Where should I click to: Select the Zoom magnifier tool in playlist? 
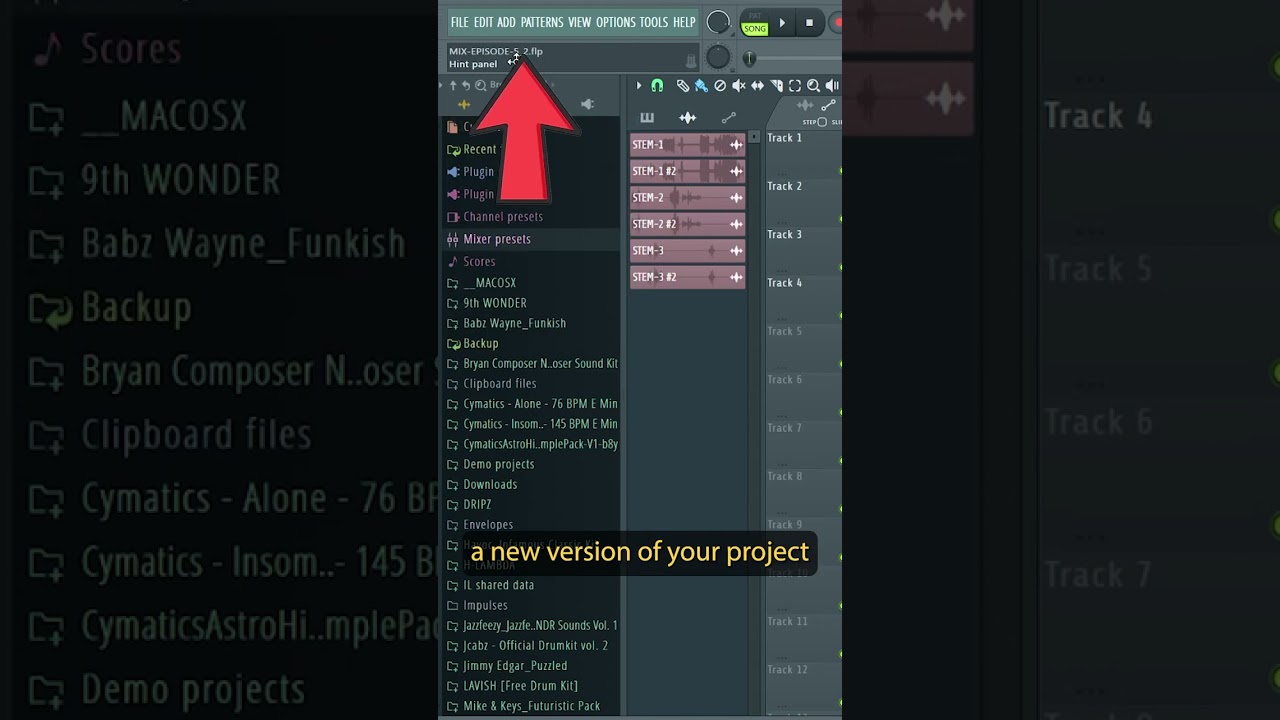point(814,86)
